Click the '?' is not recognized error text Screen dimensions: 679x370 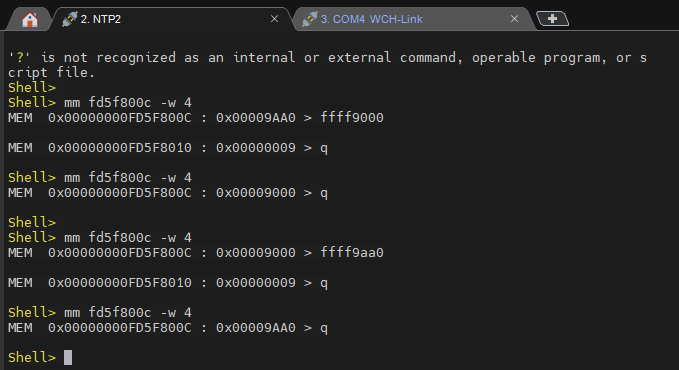click(x=327, y=57)
